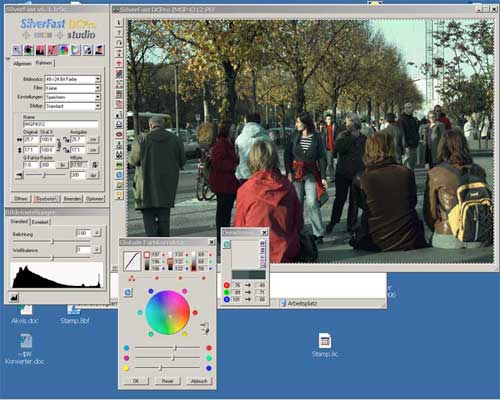Screen dimensions: 500x400
Task: Click the green icon in vertical toolbar
Action: coord(119,165)
